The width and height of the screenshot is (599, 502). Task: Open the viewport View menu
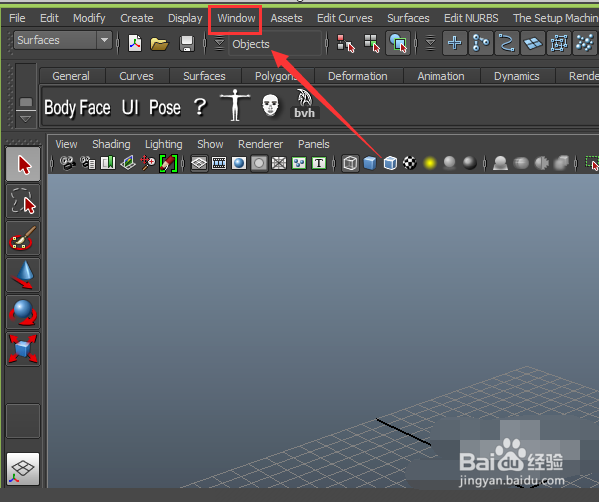pyautogui.click(x=66, y=144)
